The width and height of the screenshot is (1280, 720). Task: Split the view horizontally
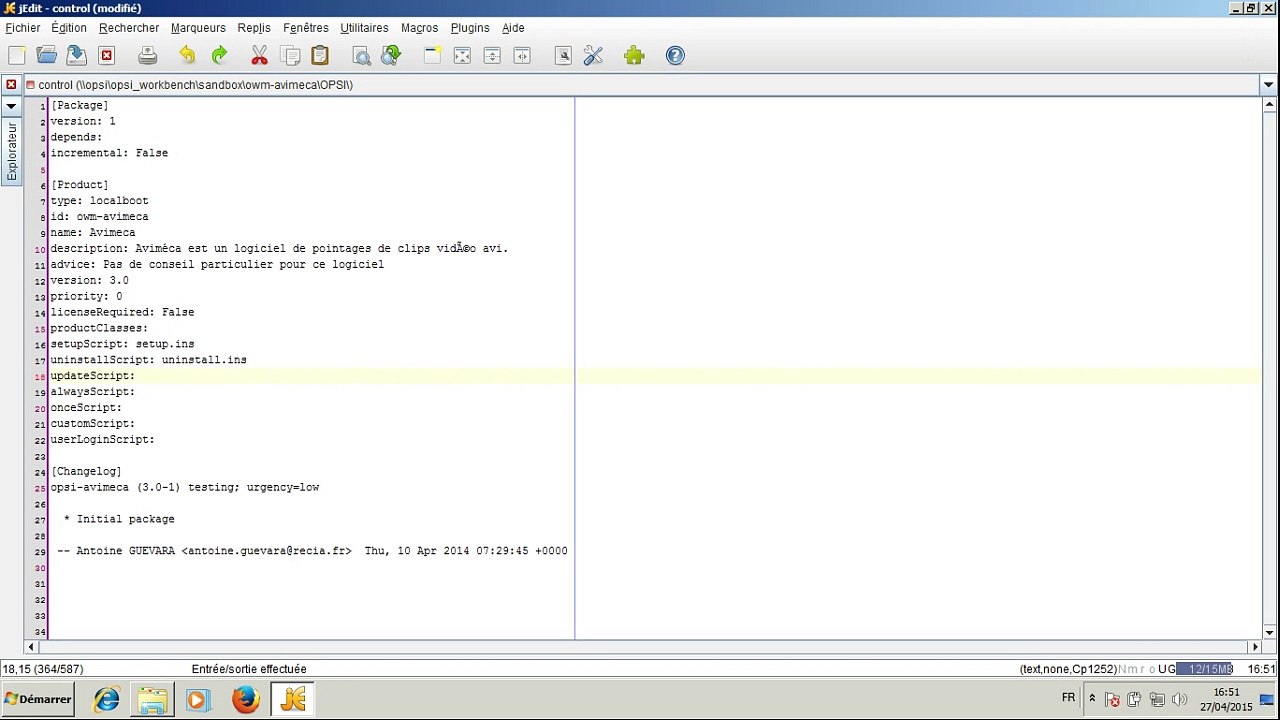pyautogui.click(x=492, y=56)
